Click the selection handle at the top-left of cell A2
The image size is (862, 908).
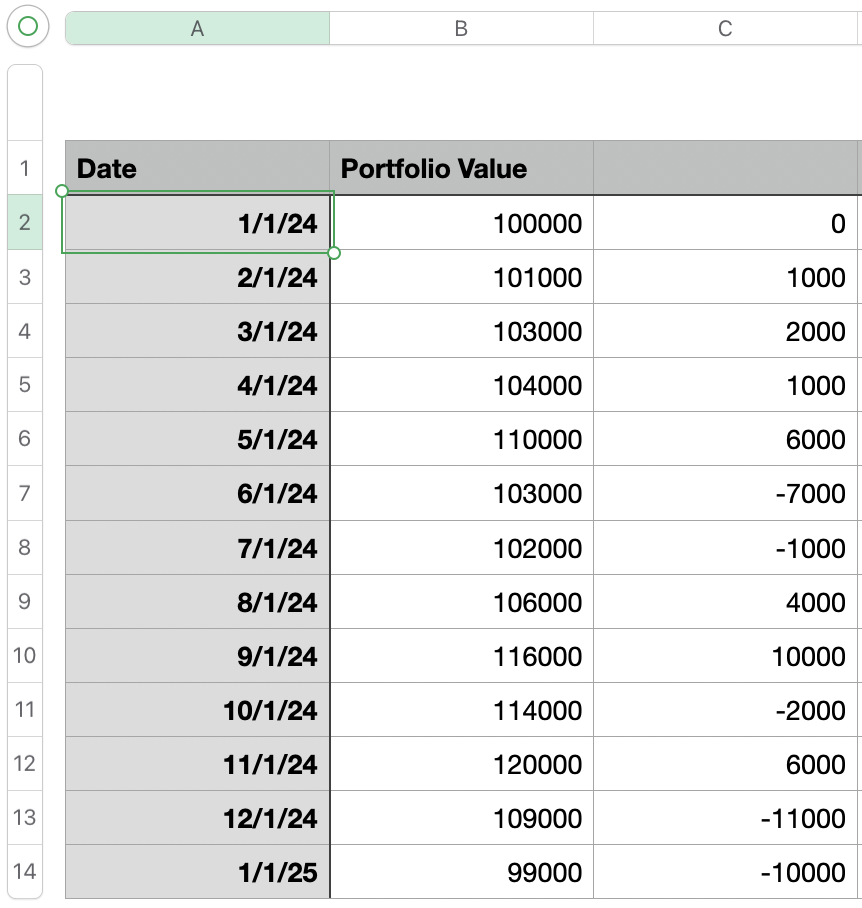pyautogui.click(x=62, y=191)
